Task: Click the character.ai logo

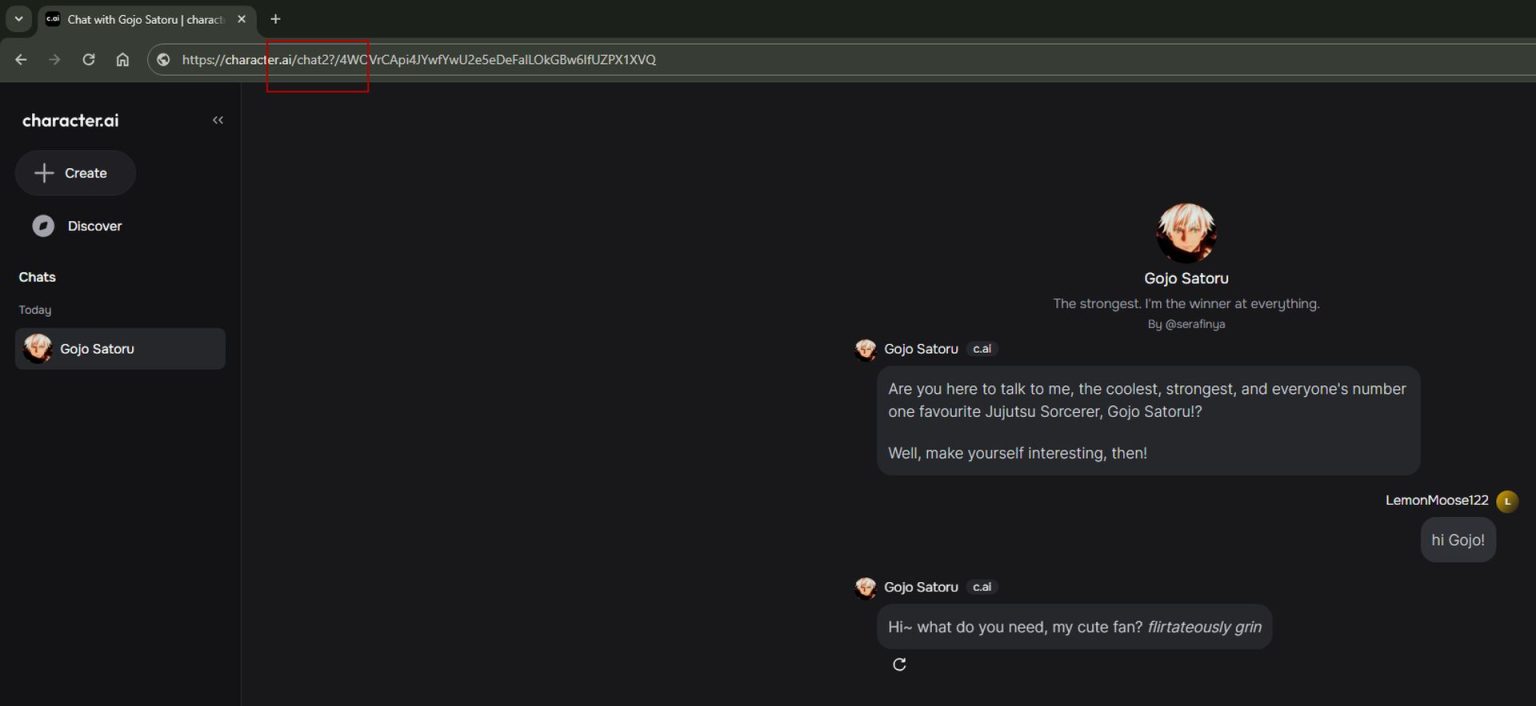Action: click(70, 120)
